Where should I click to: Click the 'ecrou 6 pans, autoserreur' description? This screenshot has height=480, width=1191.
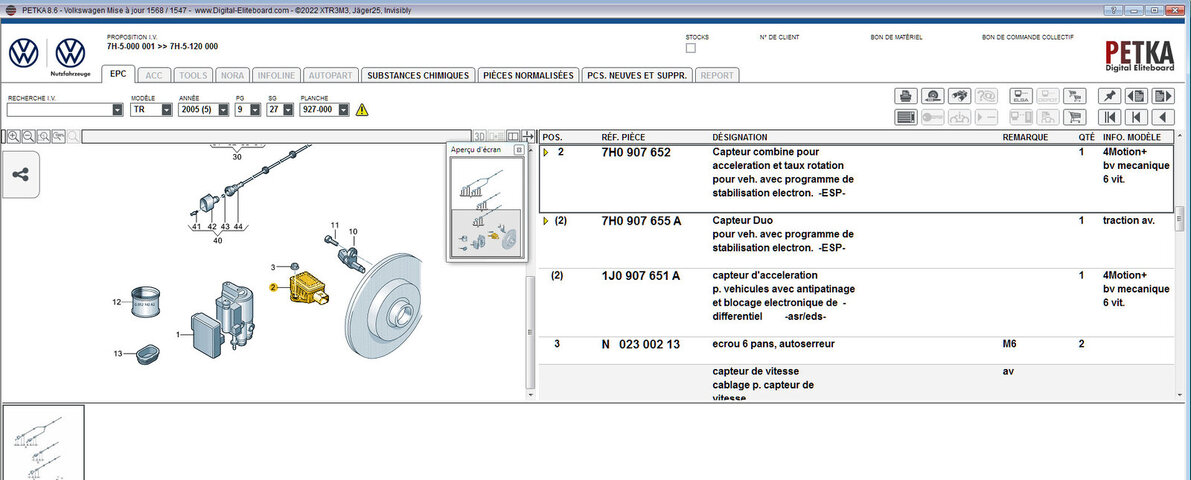point(773,344)
